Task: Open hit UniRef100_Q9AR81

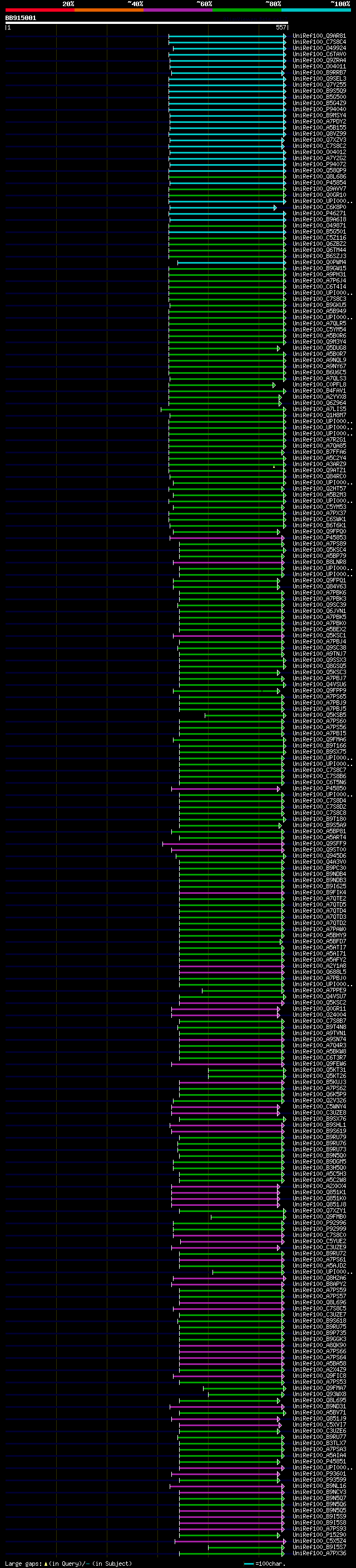Action: (x=319, y=36)
